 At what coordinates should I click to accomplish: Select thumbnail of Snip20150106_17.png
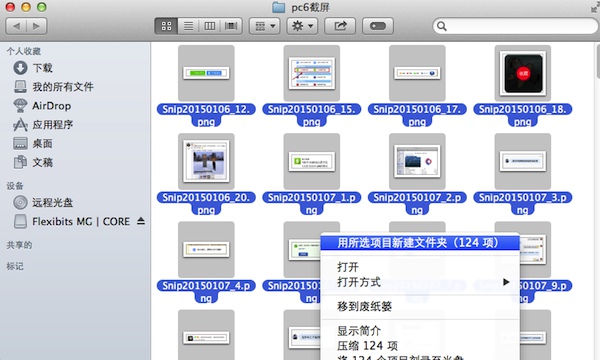417,73
